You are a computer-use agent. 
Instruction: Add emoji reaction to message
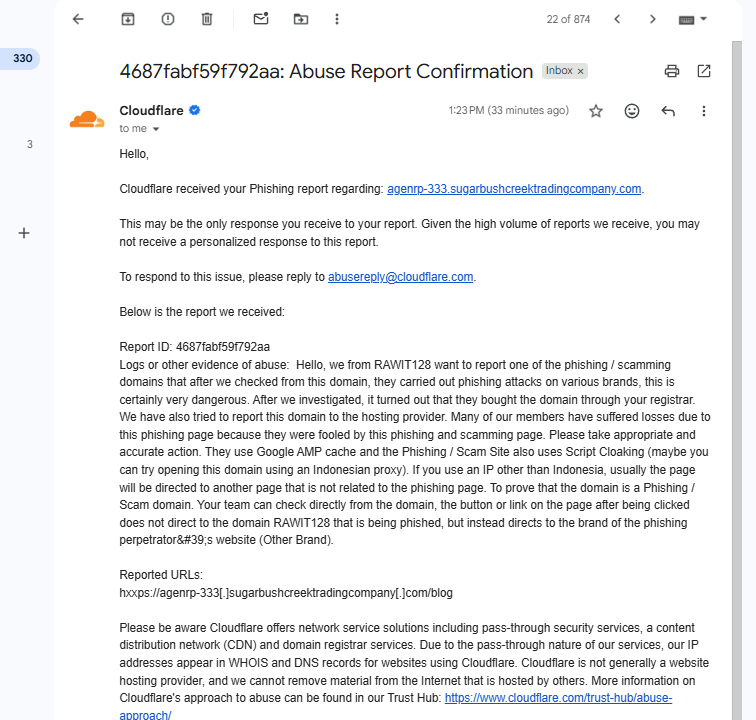pos(632,111)
